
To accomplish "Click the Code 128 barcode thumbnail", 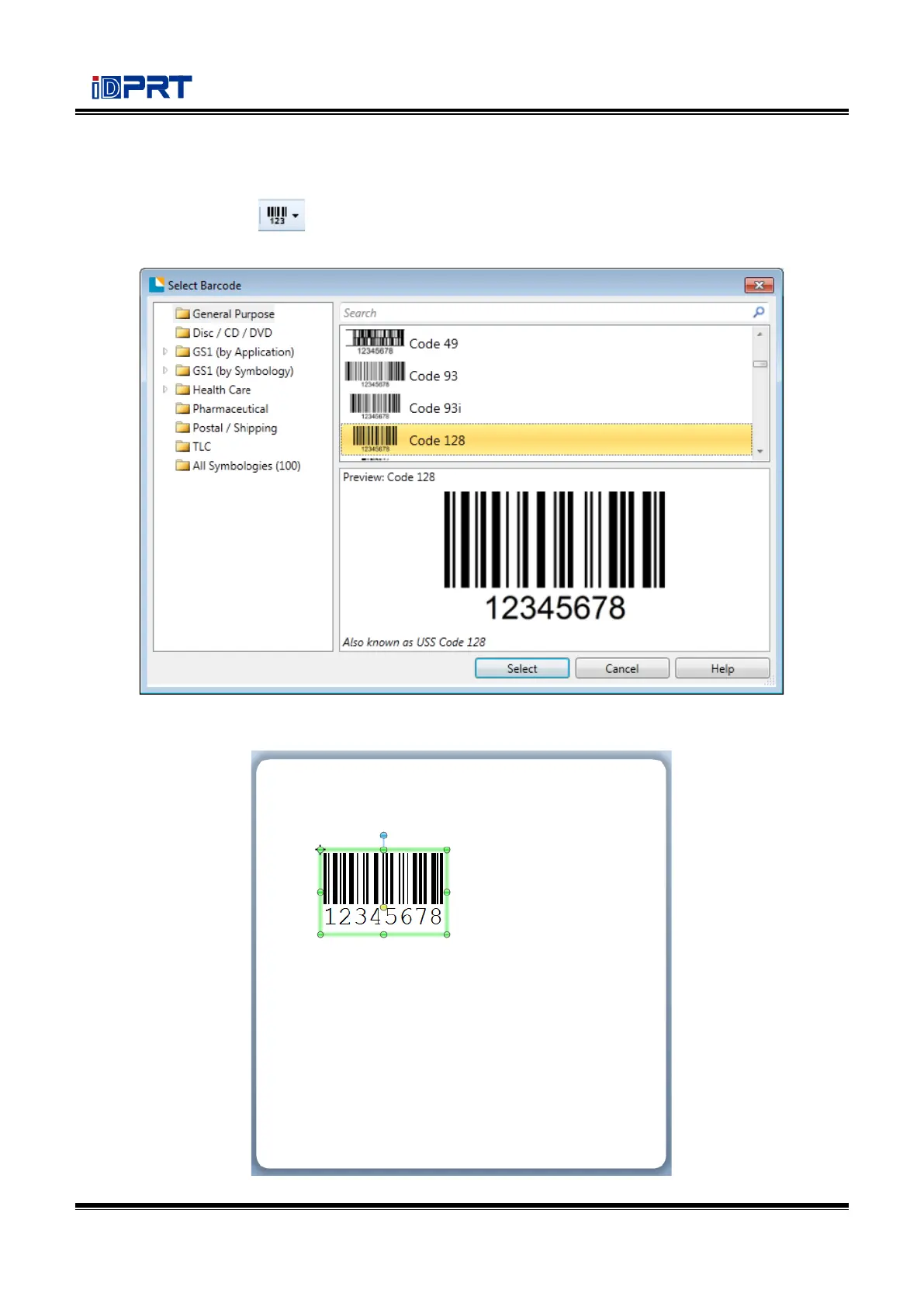I will click(375, 439).
